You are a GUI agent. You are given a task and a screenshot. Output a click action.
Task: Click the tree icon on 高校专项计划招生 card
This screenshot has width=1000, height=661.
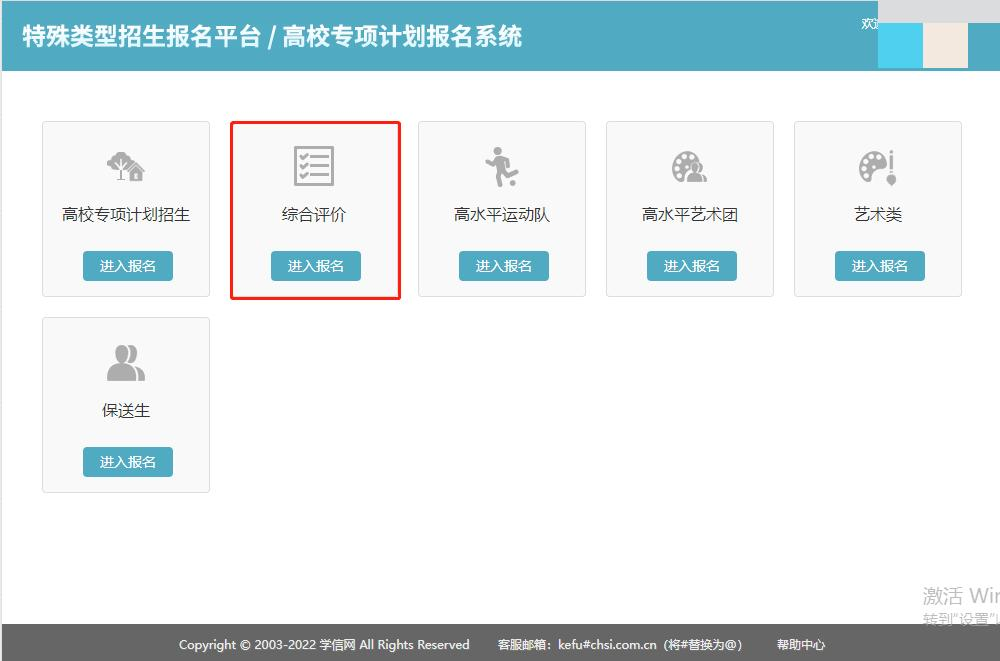[x=127, y=165]
